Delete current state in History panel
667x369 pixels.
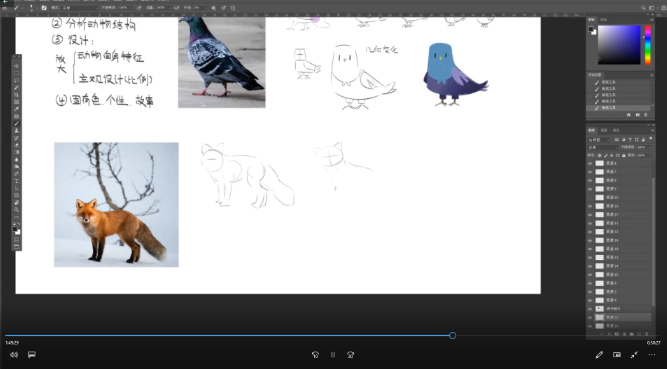click(646, 115)
